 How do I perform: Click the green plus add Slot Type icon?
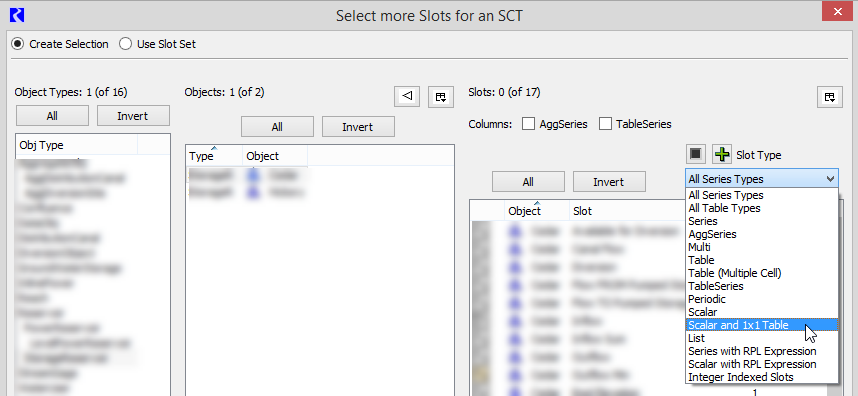pos(722,155)
